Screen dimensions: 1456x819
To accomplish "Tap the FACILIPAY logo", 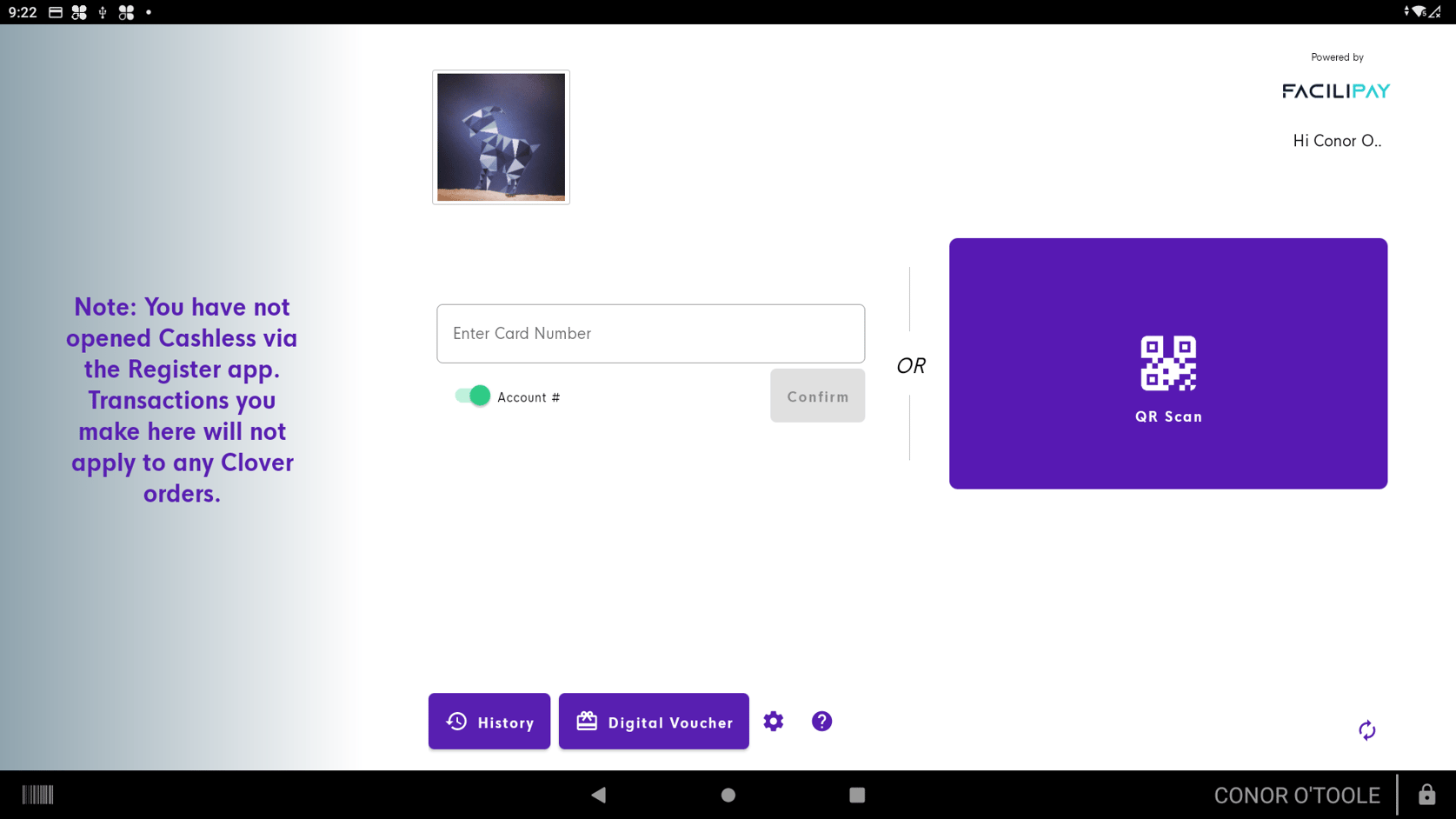I will (1336, 90).
